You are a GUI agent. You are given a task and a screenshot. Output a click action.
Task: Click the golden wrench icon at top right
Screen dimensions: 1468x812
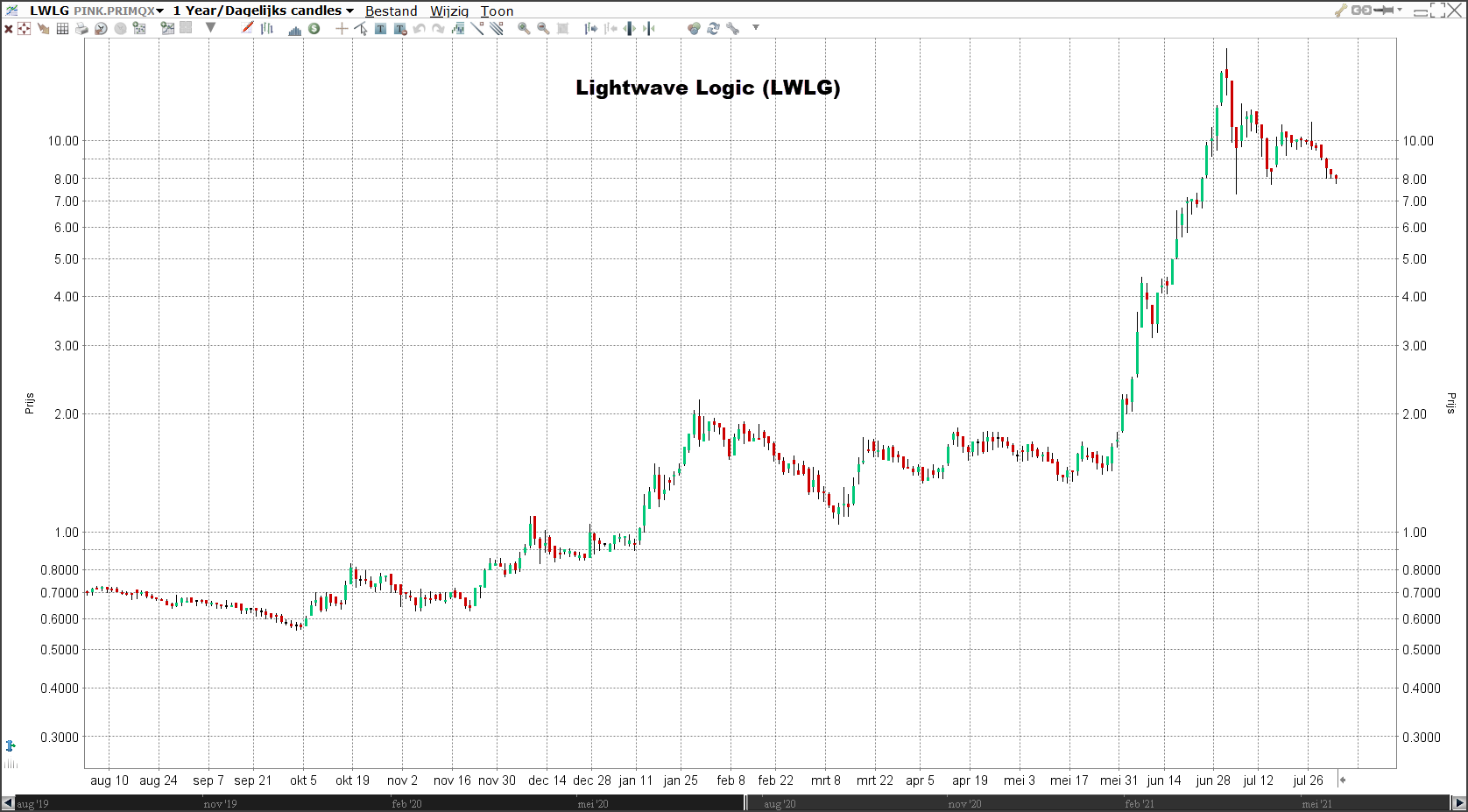(x=1340, y=10)
